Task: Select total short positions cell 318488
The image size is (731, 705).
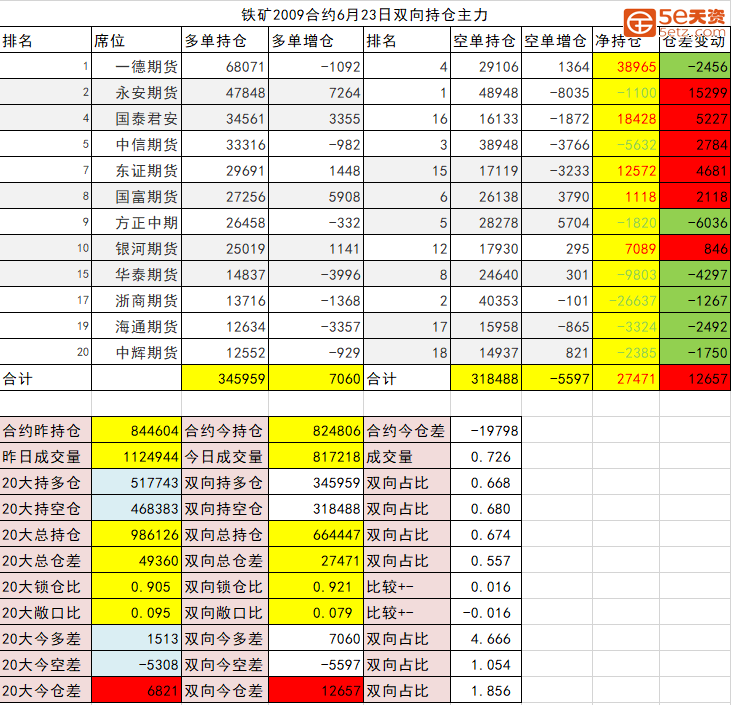Action: coord(485,378)
